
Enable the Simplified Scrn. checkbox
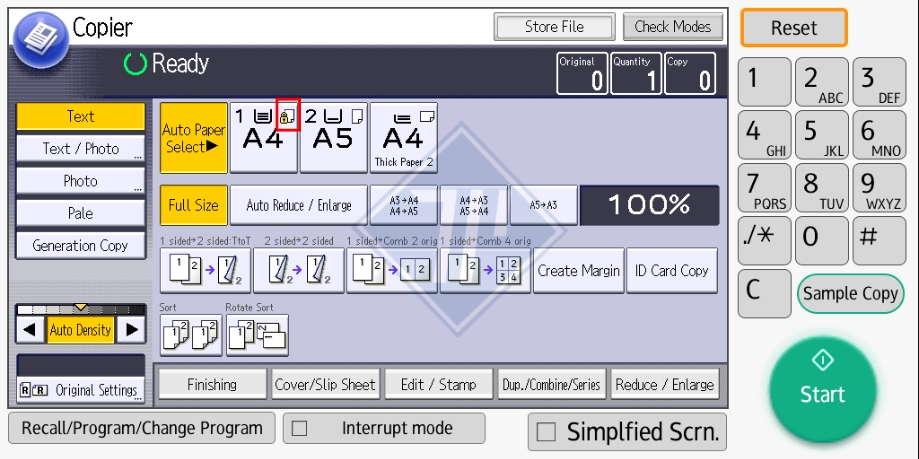coord(546,432)
